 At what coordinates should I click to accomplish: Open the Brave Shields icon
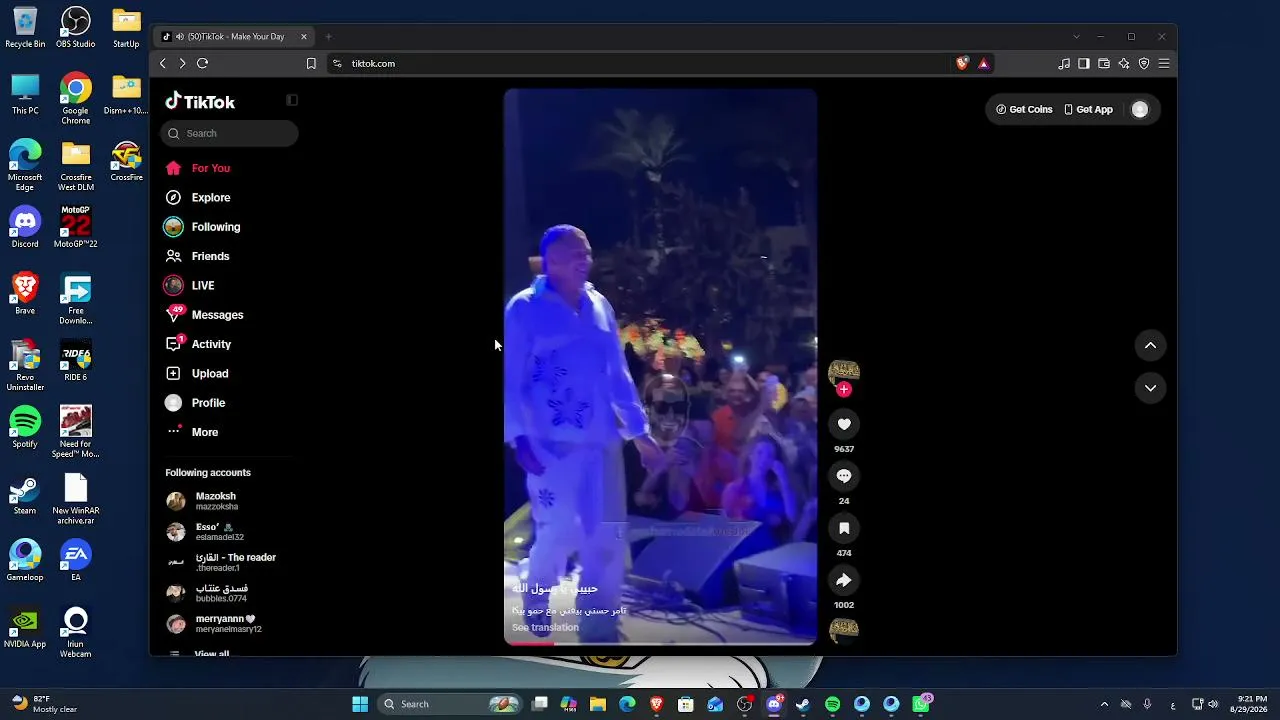click(x=962, y=63)
